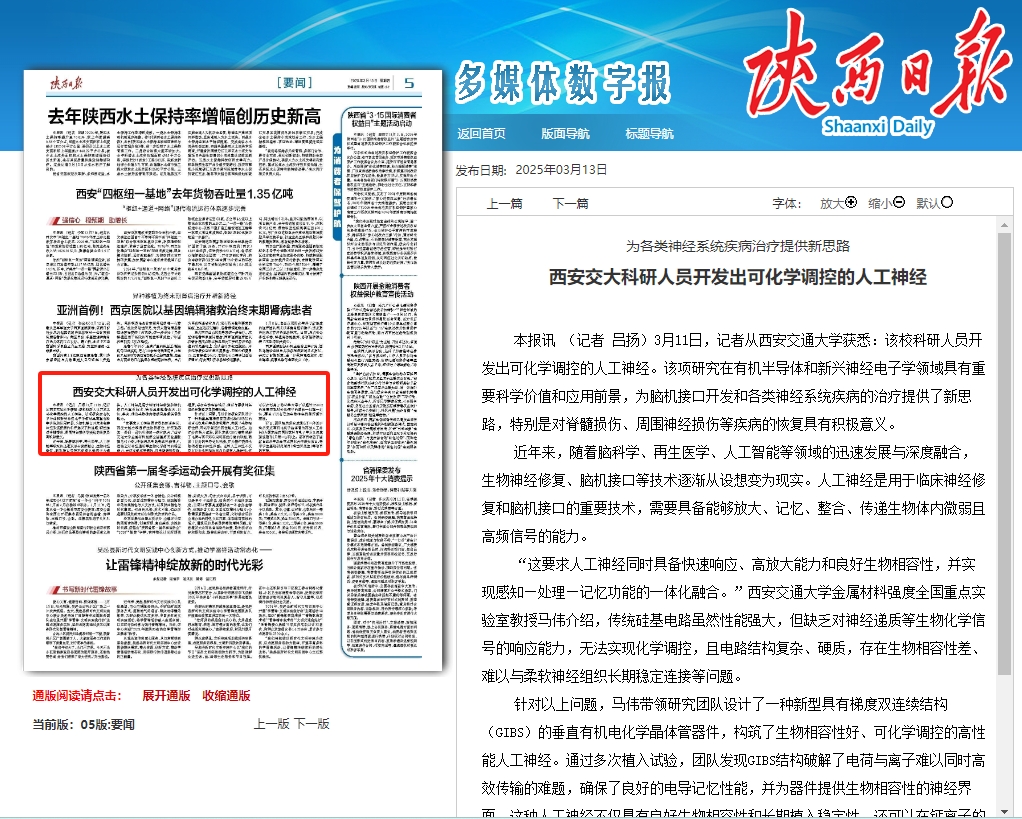1022x819 pixels.
Task: Click article title 西安交大科研人员开发出可化学调控的人工神经
Action: [738, 277]
